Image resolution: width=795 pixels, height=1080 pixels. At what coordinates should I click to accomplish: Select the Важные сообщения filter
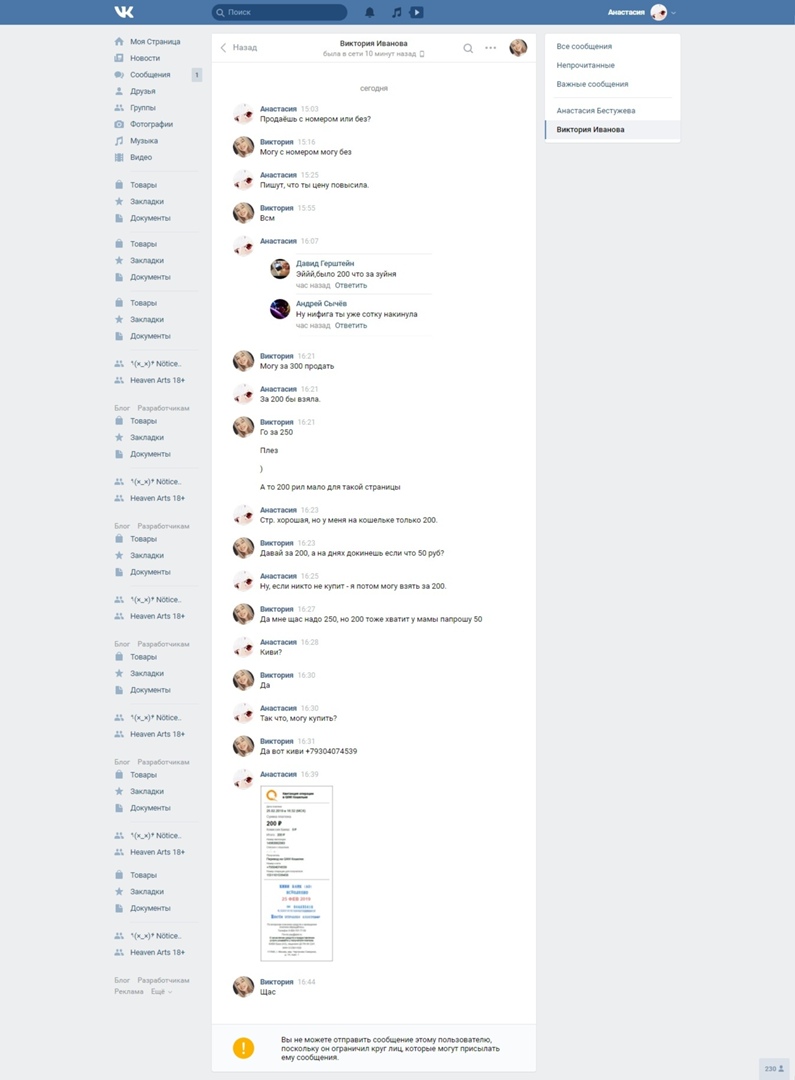click(592, 84)
